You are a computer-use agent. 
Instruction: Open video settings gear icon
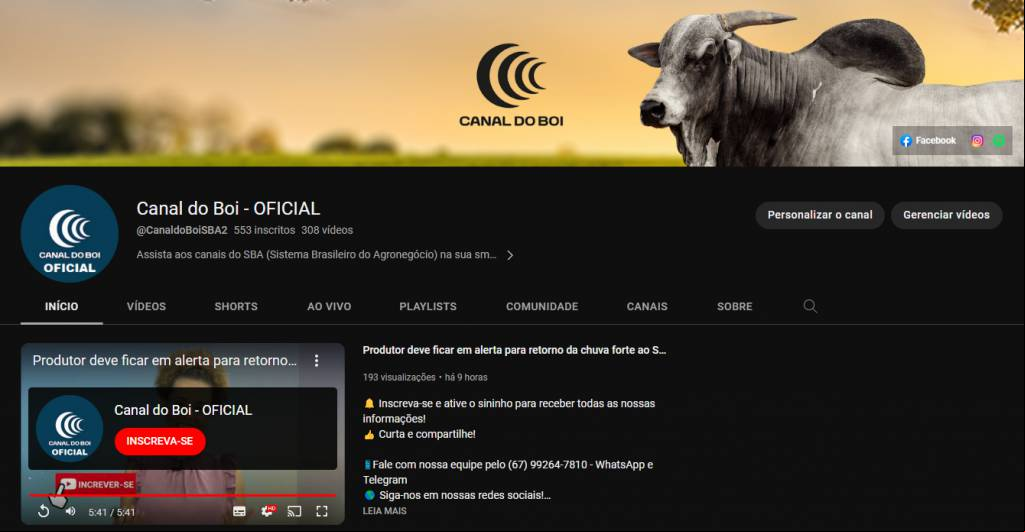[x=267, y=511]
